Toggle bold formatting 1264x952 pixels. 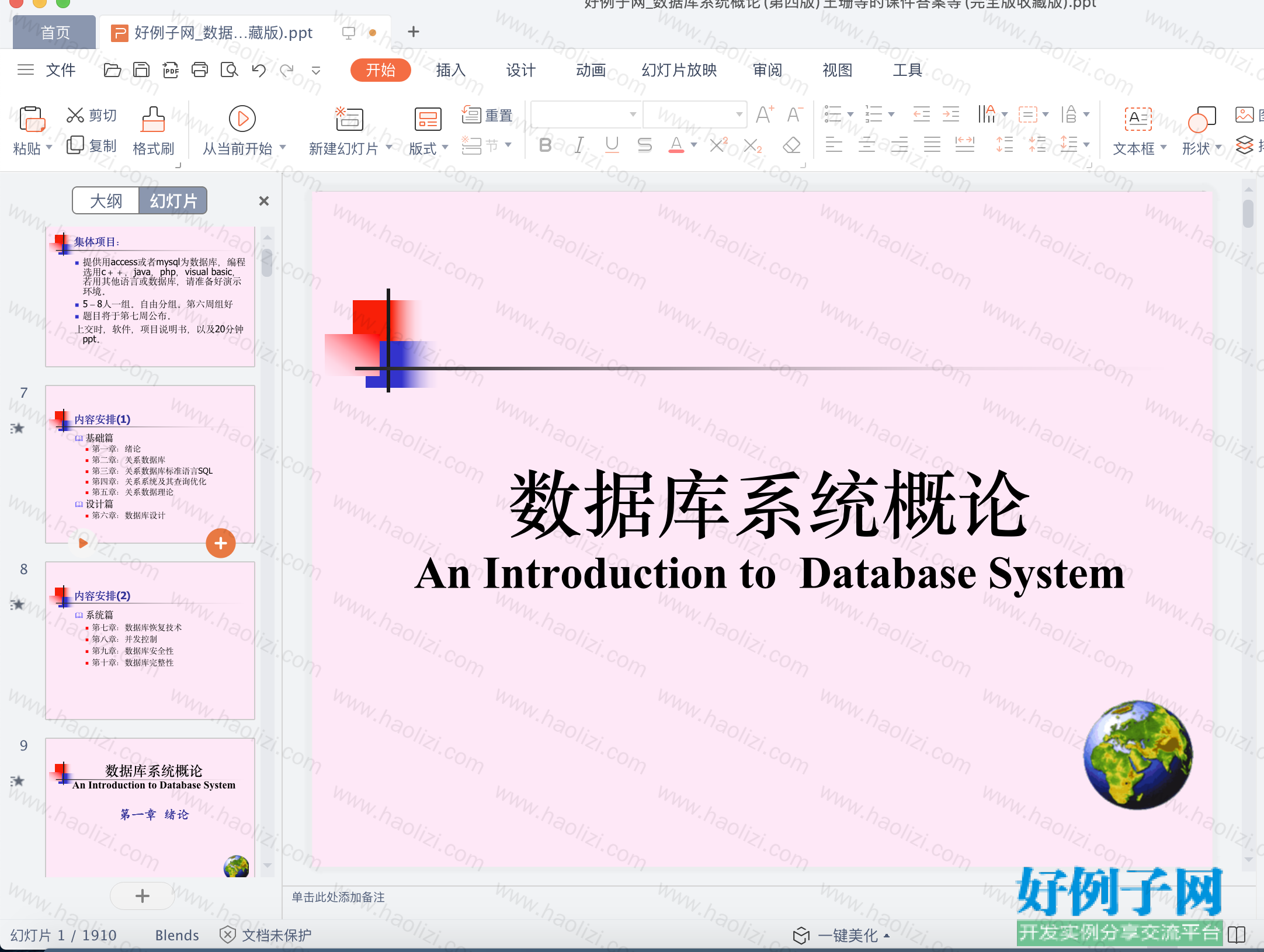(x=545, y=145)
